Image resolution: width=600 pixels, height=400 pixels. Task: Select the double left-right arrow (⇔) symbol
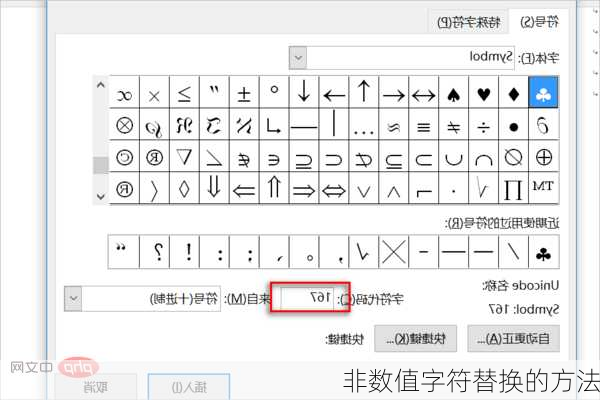click(334, 188)
